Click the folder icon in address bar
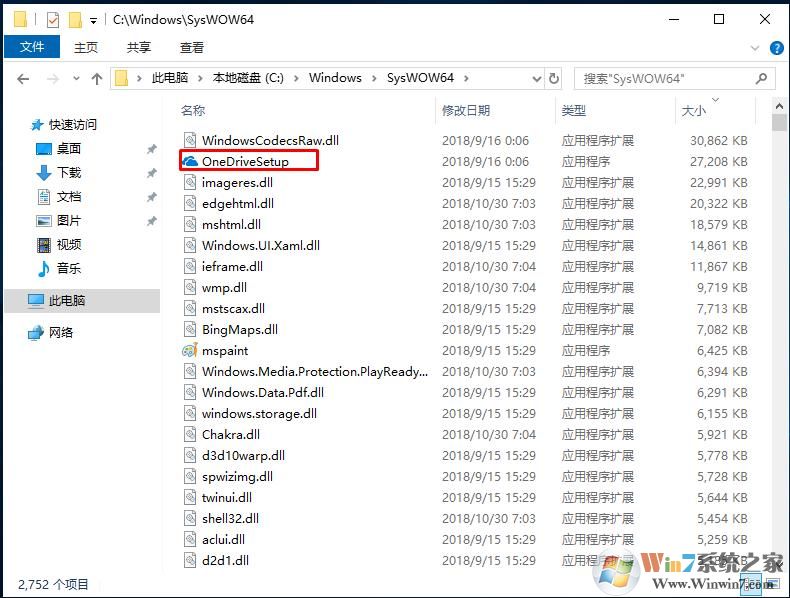The image size is (790, 598). pyautogui.click(x=121, y=78)
